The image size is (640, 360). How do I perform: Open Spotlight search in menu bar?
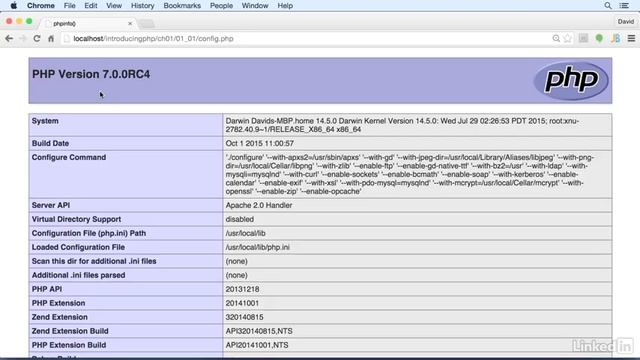coord(608,6)
